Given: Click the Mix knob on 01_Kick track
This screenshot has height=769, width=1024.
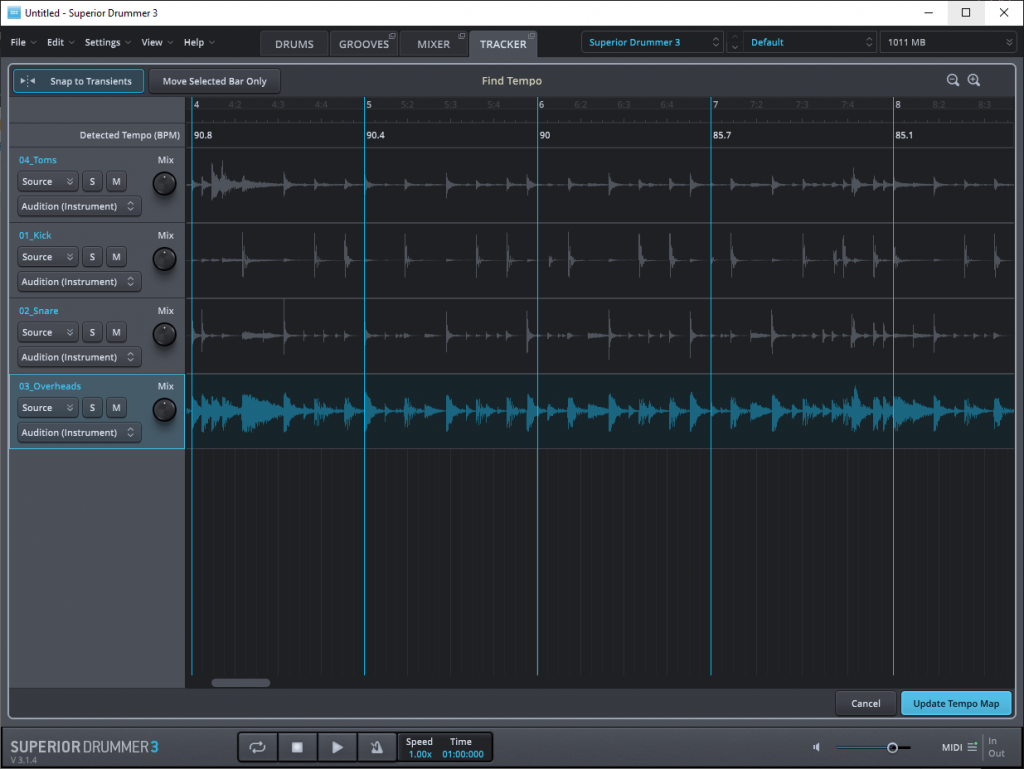Looking at the screenshot, I should [x=164, y=258].
